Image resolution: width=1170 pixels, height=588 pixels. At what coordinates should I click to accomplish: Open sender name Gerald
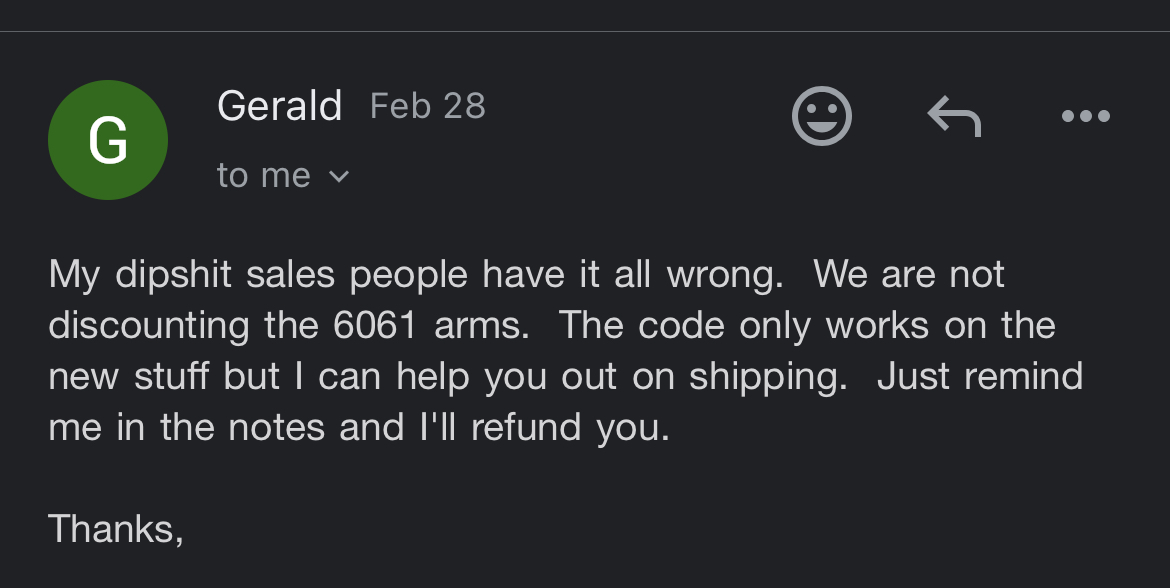tap(280, 106)
